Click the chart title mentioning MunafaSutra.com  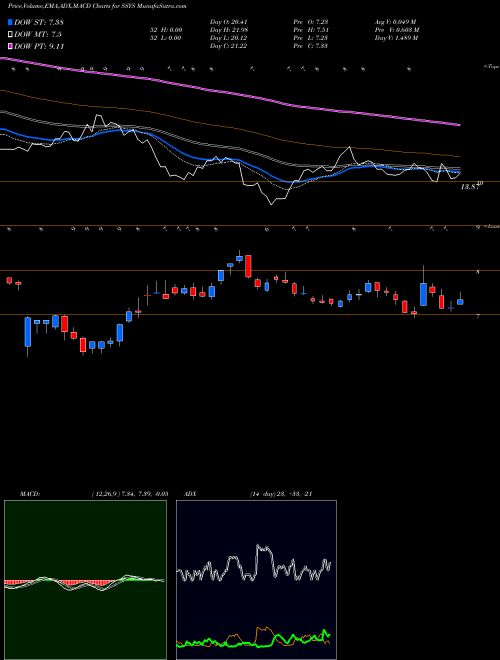(x=97, y=6)
